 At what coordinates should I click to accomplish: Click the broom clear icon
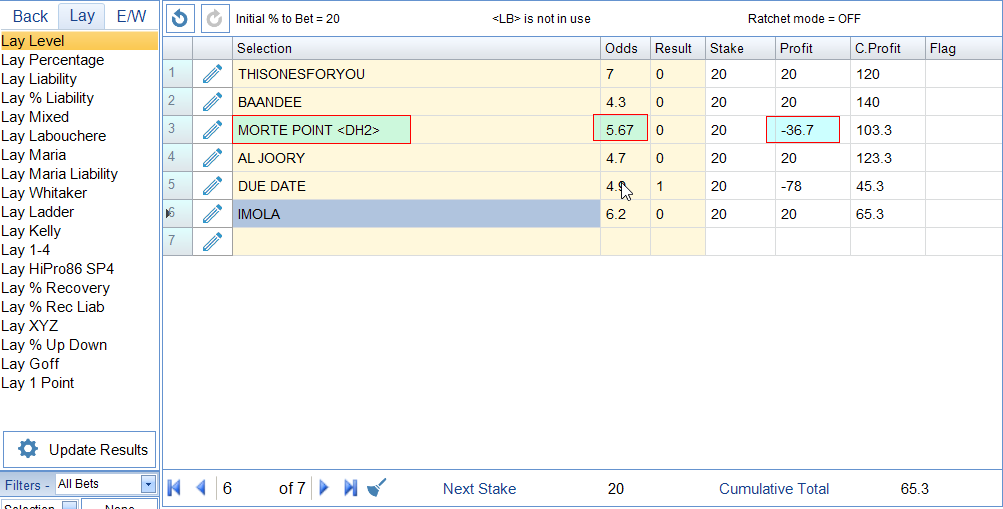pos(377,488)
